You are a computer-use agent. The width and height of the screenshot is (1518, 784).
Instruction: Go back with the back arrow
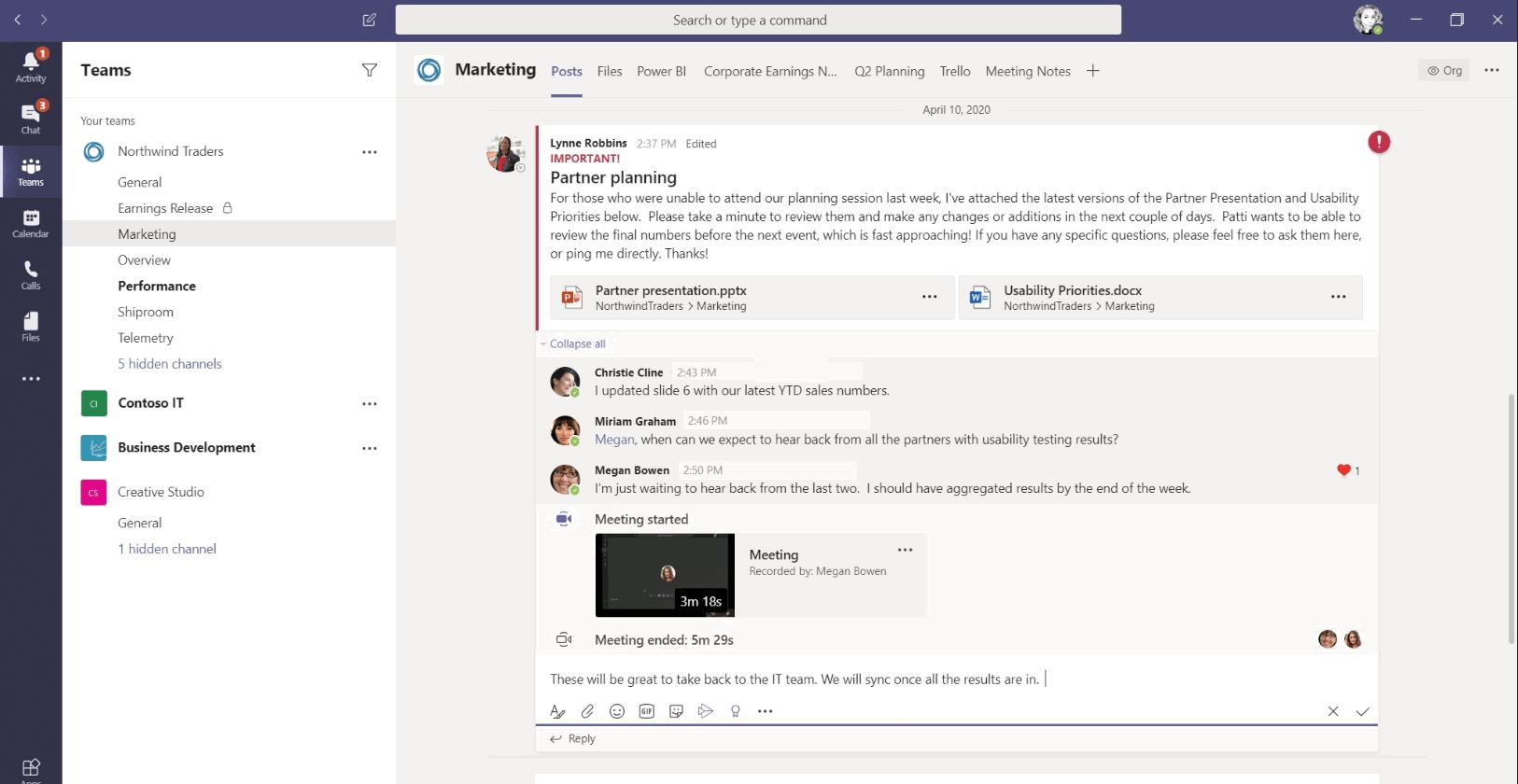tap(18, 20)
